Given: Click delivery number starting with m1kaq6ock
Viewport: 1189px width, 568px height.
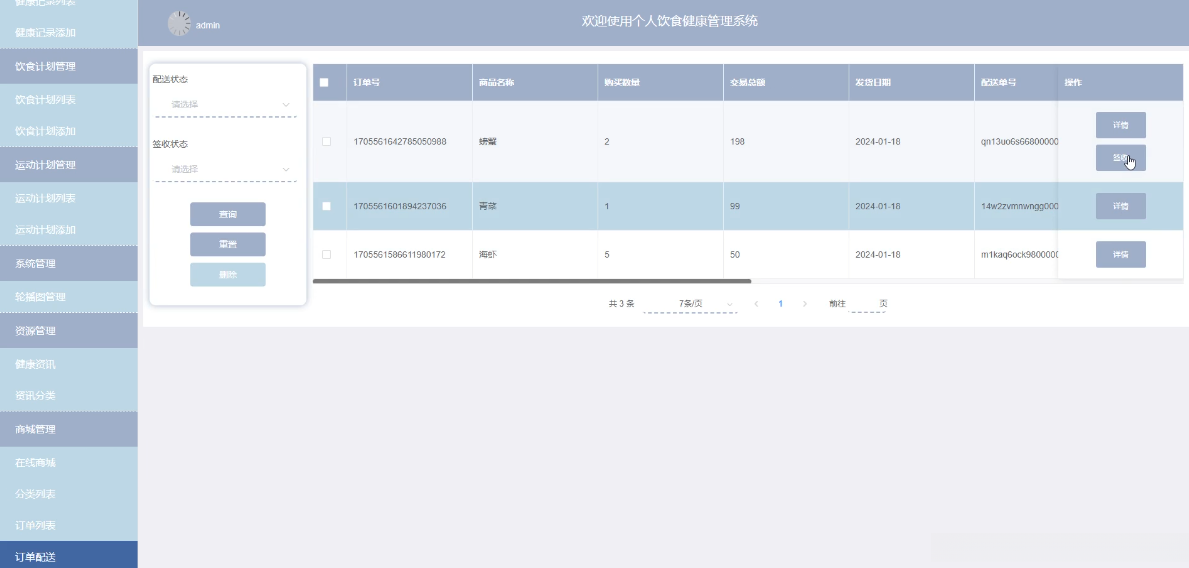Looking at the screenshot, I should 1019,255.
